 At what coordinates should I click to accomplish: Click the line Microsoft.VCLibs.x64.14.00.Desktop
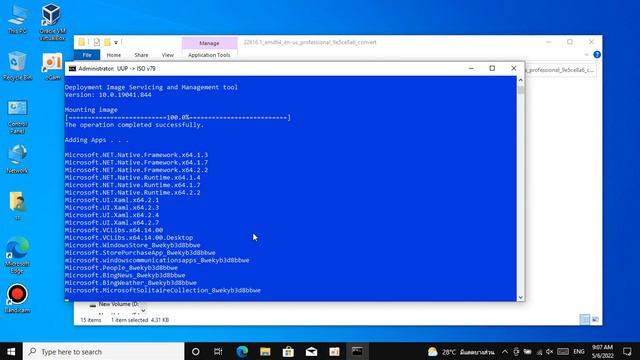129,238
